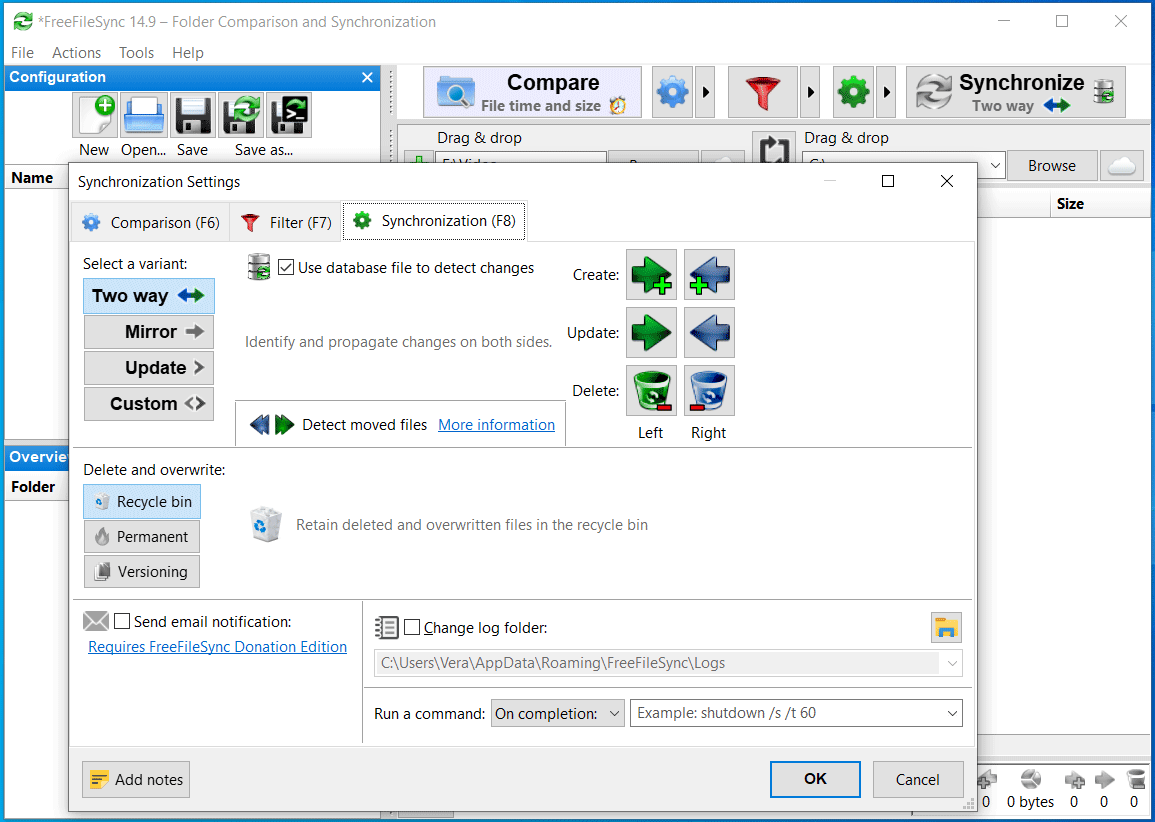Open right folder path dropdown

pyautogui.click(x=995, y=166)
